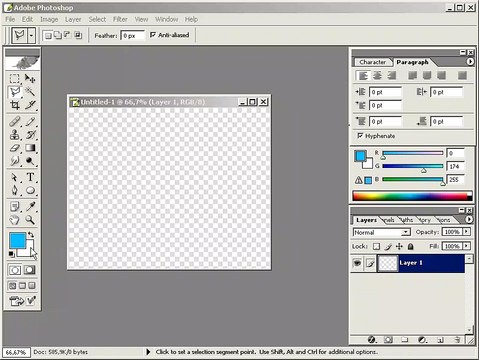Select the Smudge tool
The height and width of the screenshot is (360, 479).
point(14,161)
